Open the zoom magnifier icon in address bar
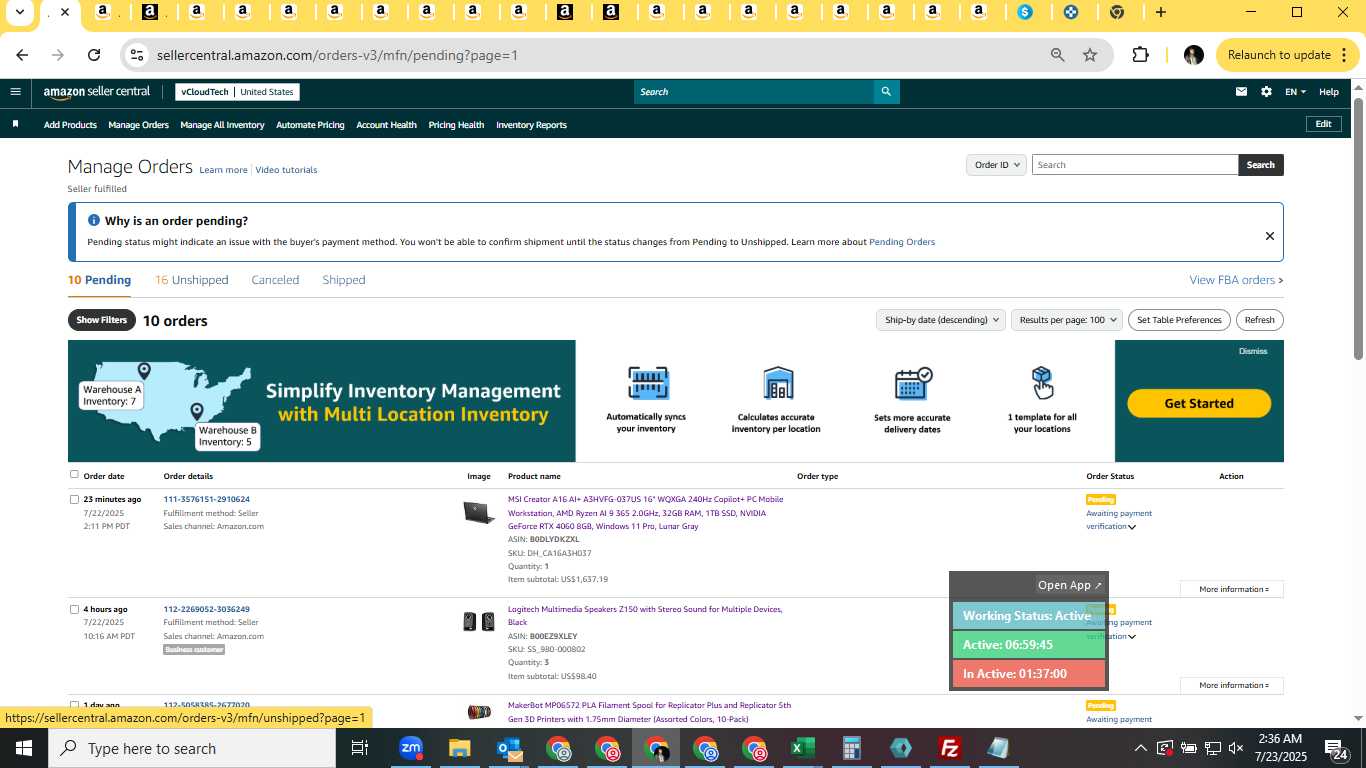This screenshot has height=768, width=1366. [x=1057, y=55]
